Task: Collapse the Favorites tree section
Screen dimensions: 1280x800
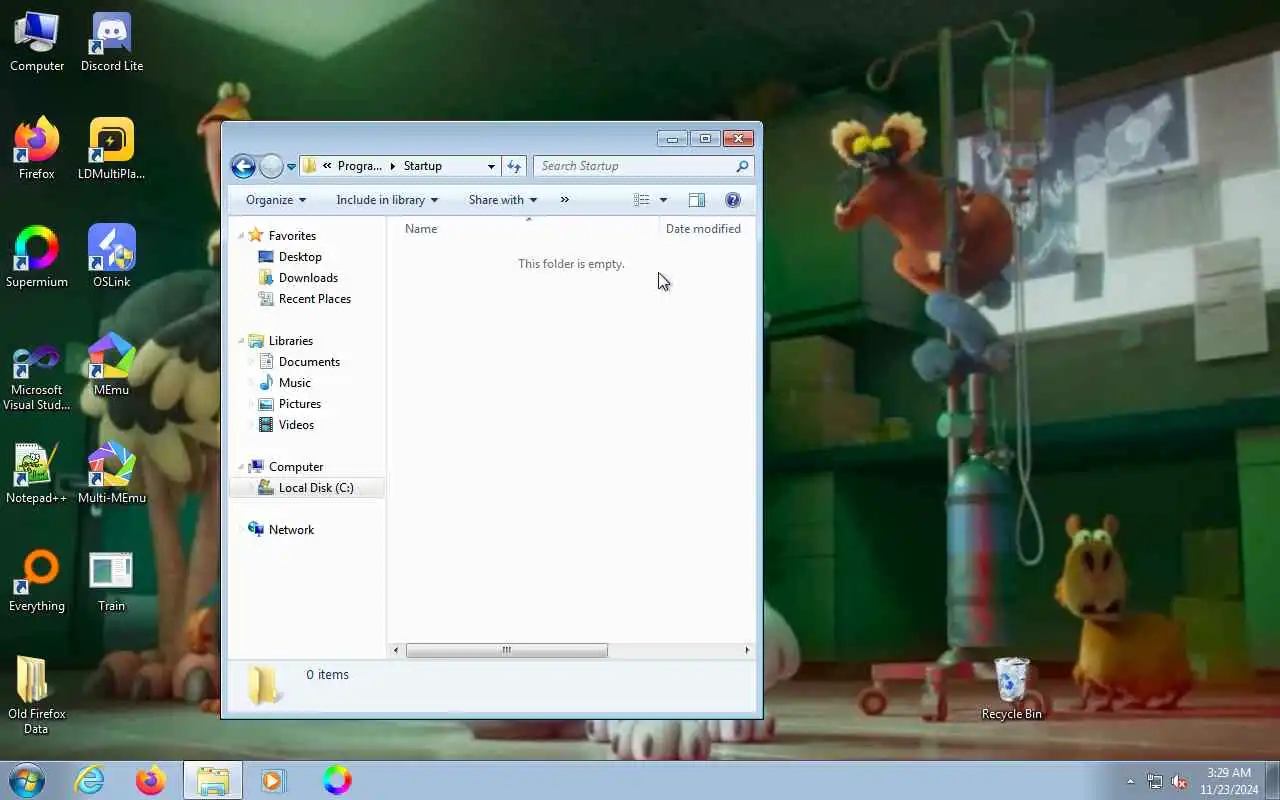Action: (241, 236)
